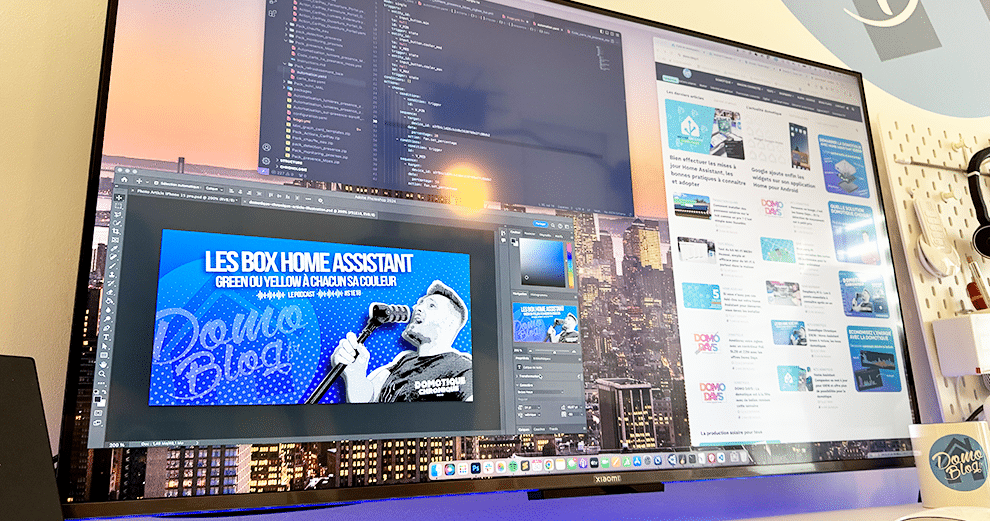Open Finder from the Dock
990x521 pixels.
(436, 470)
